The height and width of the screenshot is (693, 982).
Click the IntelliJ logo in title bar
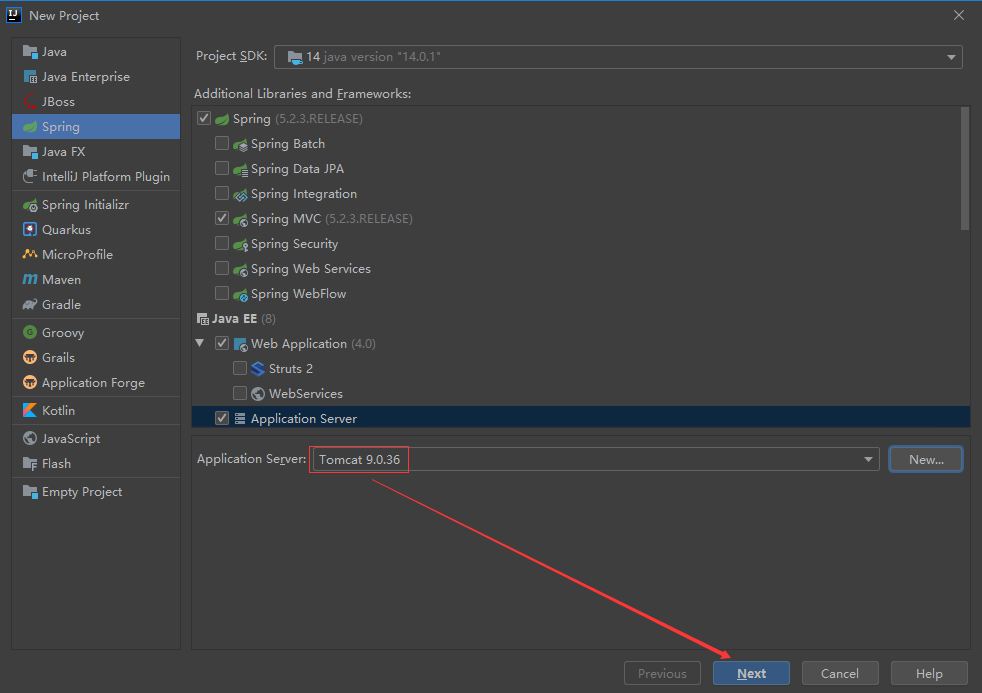point(14,15)
